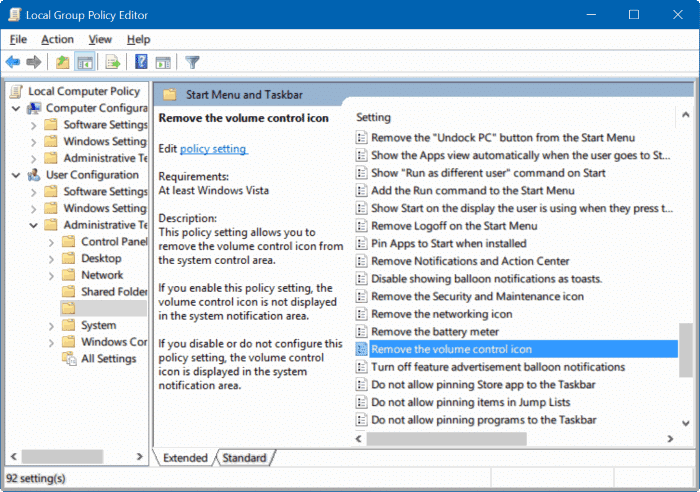The image size is (700, 492).
Task: Click the vertical scrollbar thumb of settings list
Action: [685, 350]
